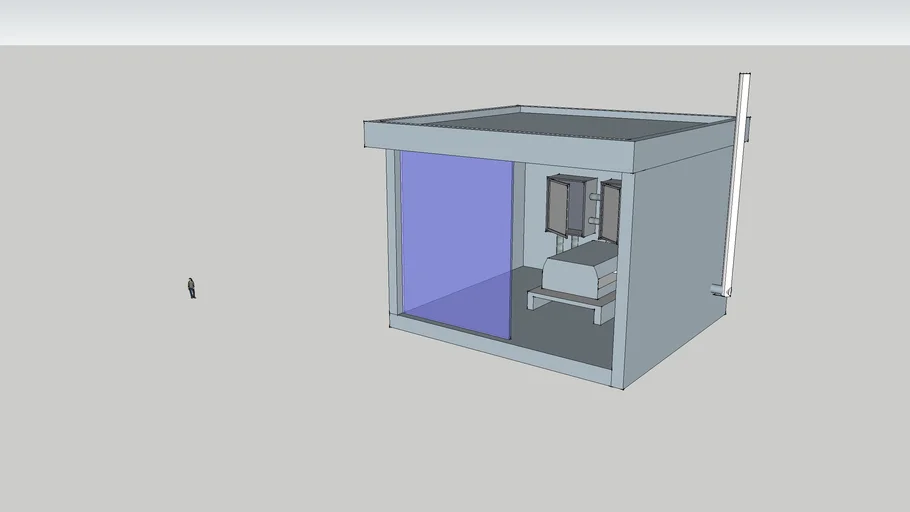Select the pipe bracket at the roof corner
Viewport: 910px width, 512px height.
tap(745, 128)
